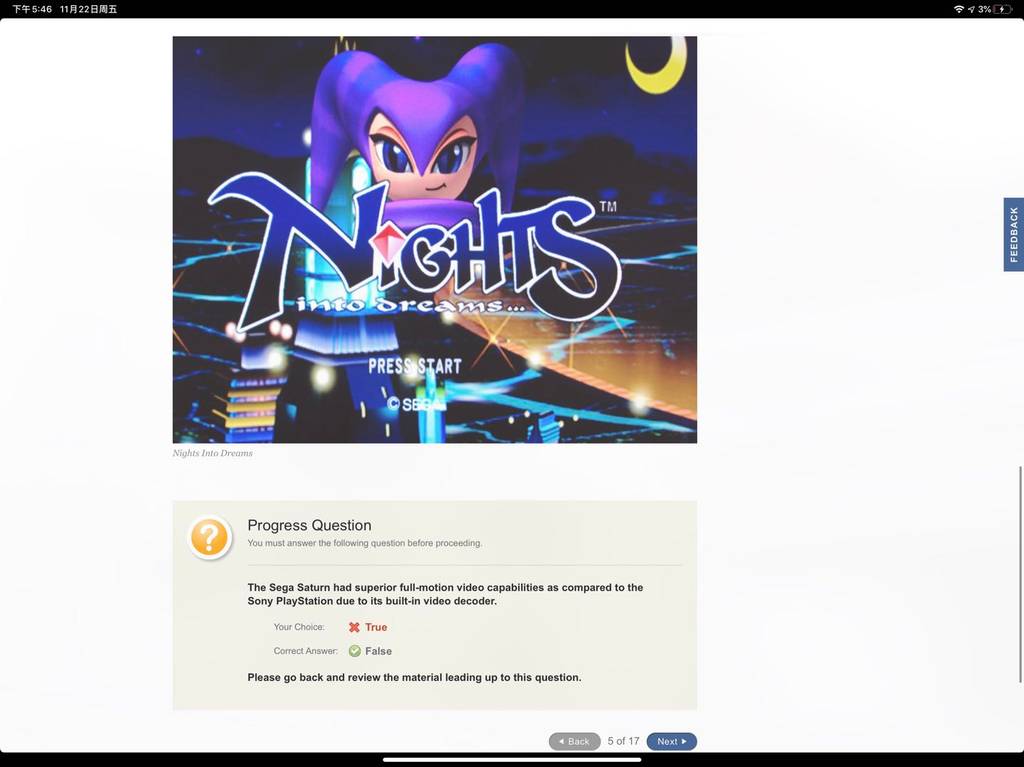1024x767 pixels.
Task: Click the 'False' correct answer text
Action: point(379,651)
